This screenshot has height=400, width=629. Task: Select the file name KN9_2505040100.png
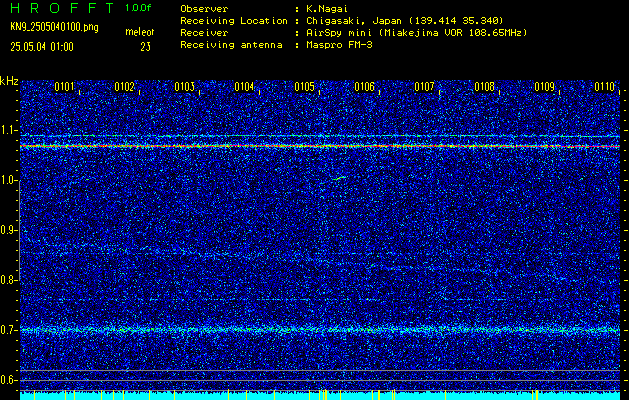tap(54, 28)
